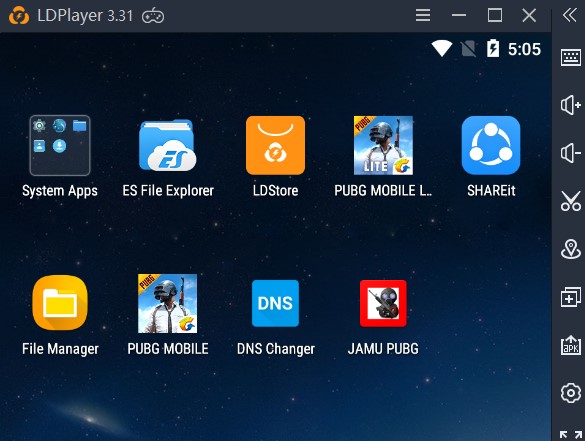The height and width of the screenshot is (441, 585).
Task: Click the no-SIM status icon
Action: pos(468,49)
